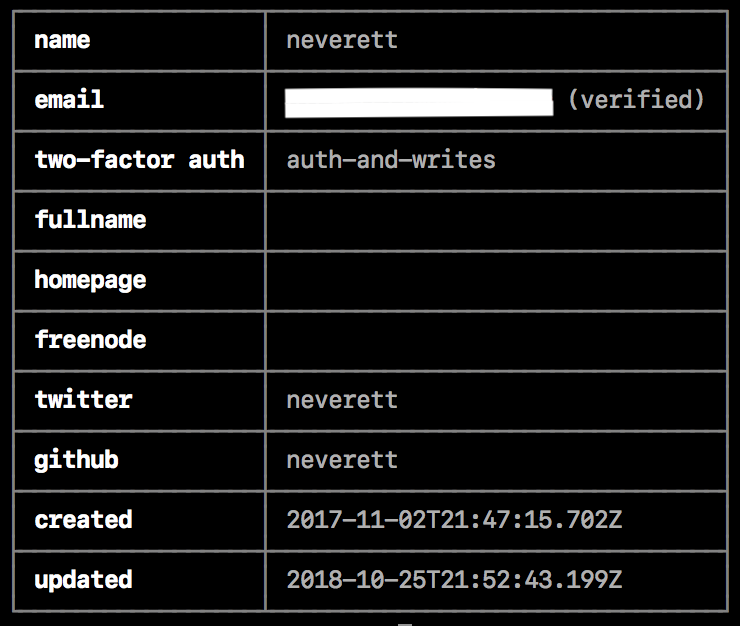Click the "two-factor auth" label

[139, 160]
